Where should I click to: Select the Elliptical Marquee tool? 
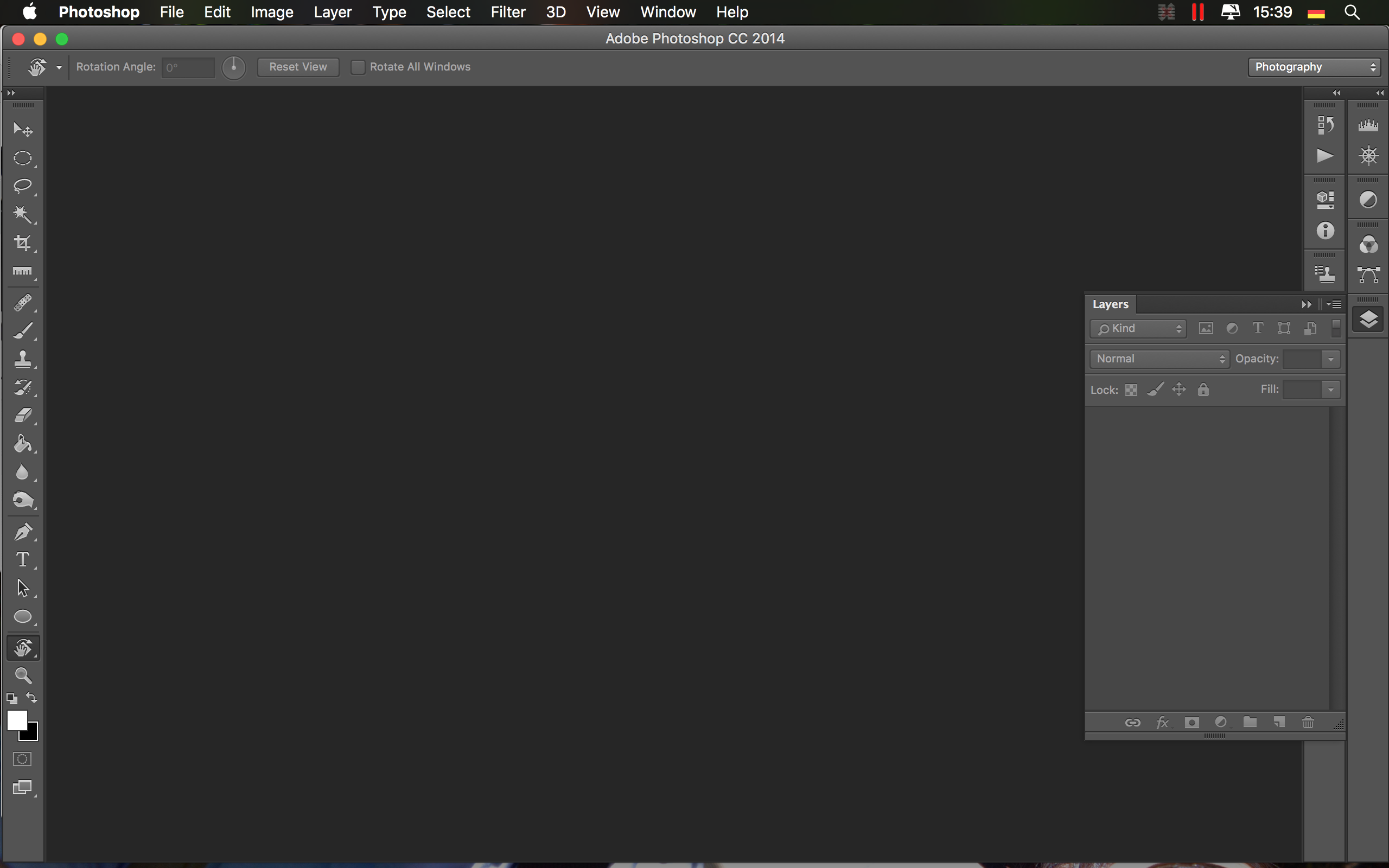point(23,158)
